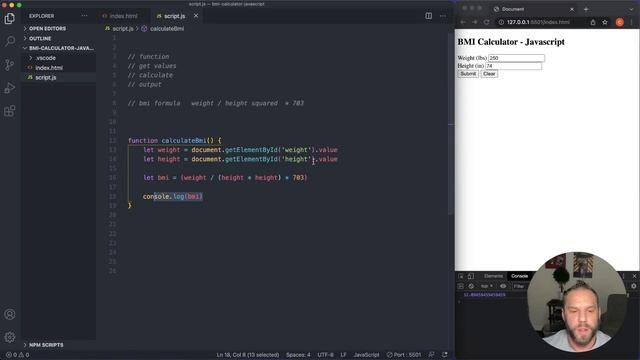
Task: Switch to the Console tab in DevTools
Action: 519,276
